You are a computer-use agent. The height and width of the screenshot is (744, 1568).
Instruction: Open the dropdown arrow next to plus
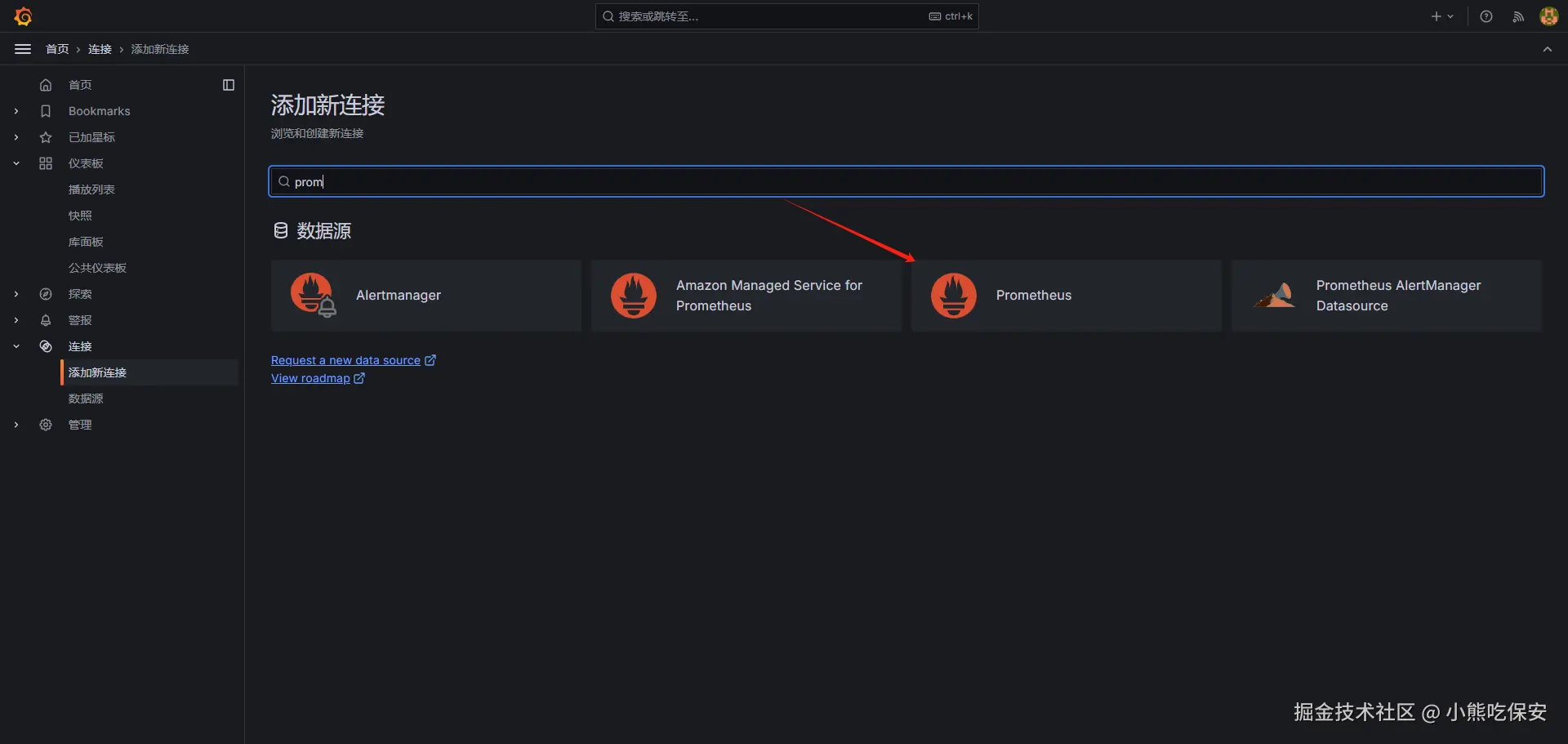pos(1450,16)
